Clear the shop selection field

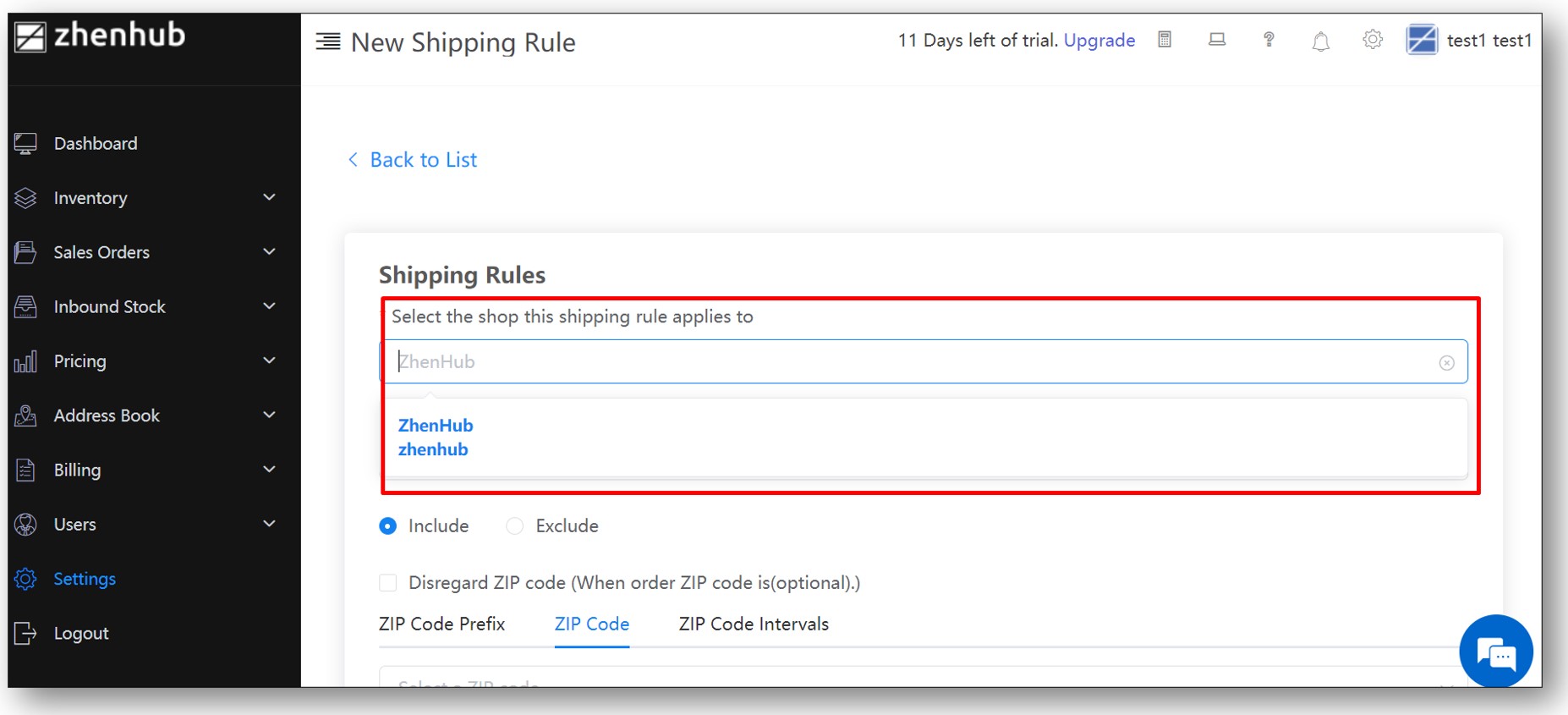pos(1446,362)
